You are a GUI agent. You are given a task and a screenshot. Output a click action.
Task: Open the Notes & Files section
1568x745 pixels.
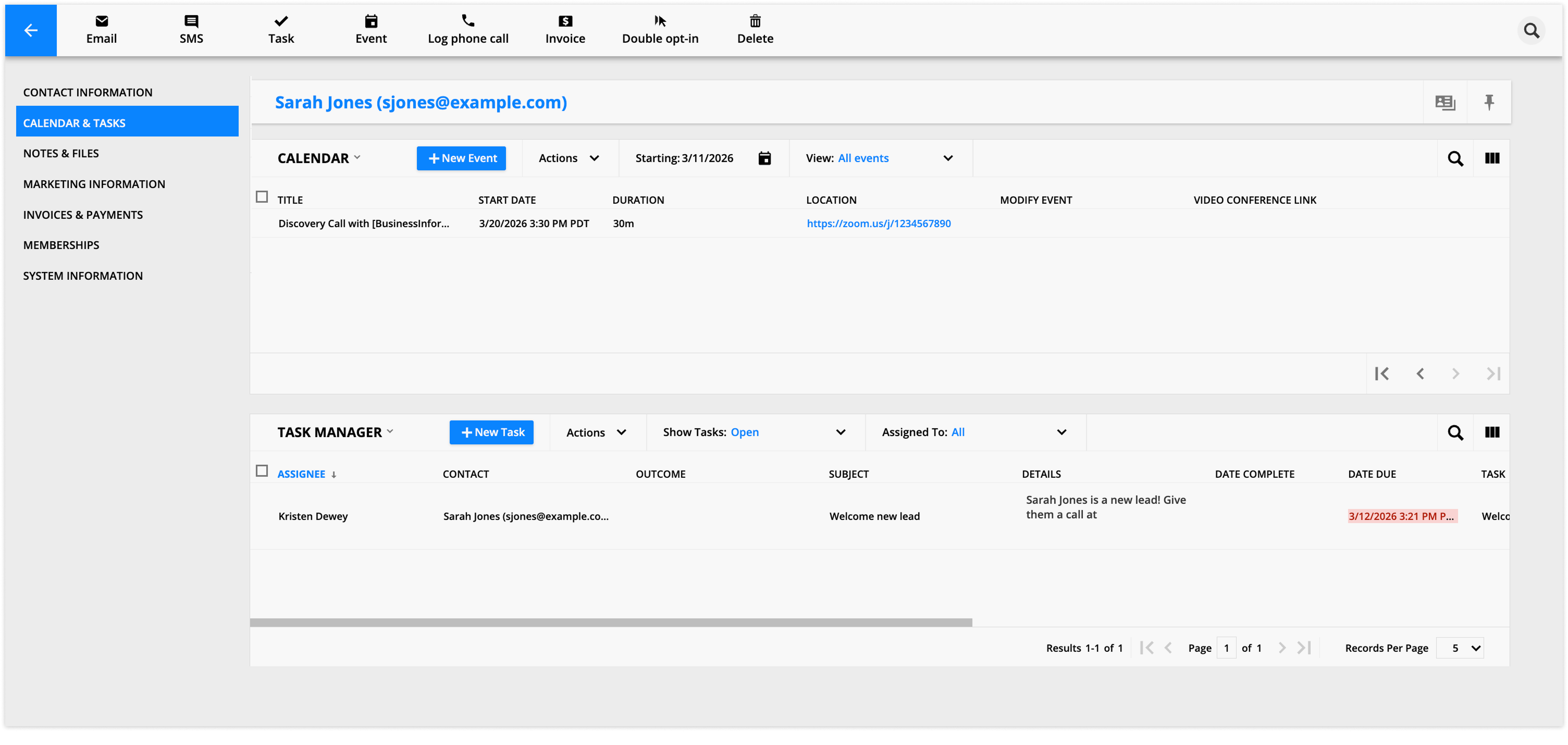[61, 153]
